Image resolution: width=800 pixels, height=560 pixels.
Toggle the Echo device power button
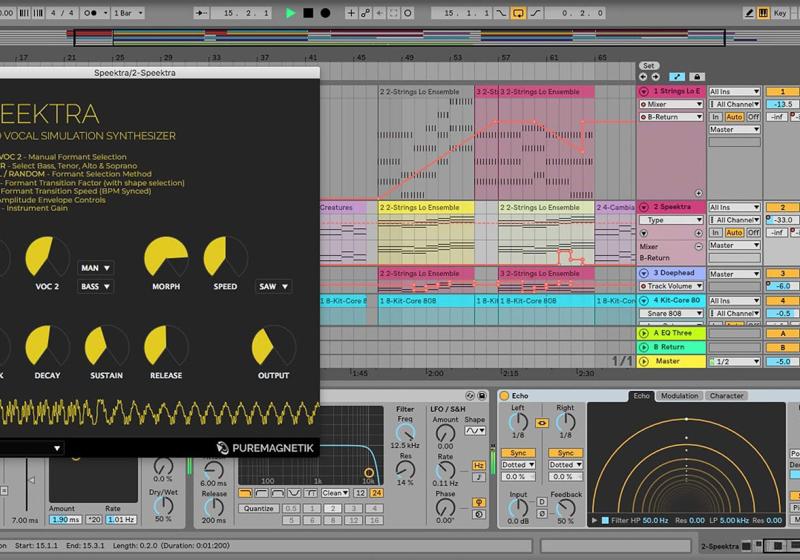504,396
